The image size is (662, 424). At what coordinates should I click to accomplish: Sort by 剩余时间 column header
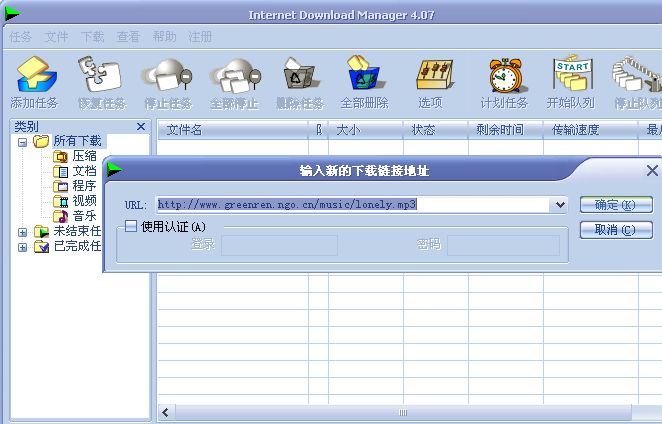tap(505, 130)
